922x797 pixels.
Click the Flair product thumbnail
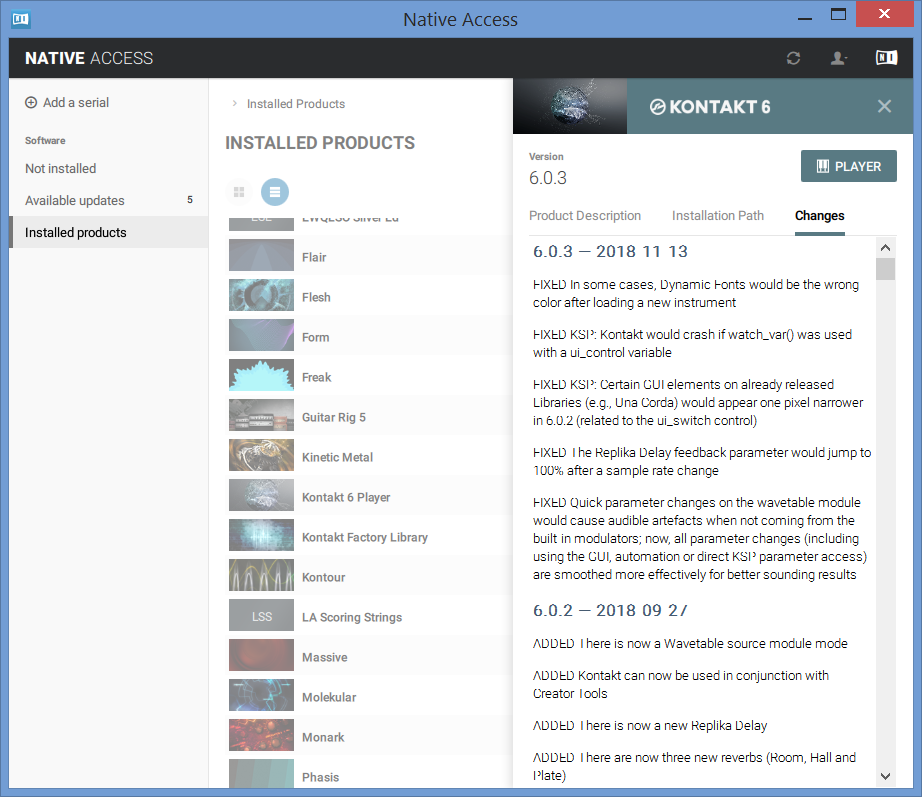pyautogui.click(x=261, y=255)
